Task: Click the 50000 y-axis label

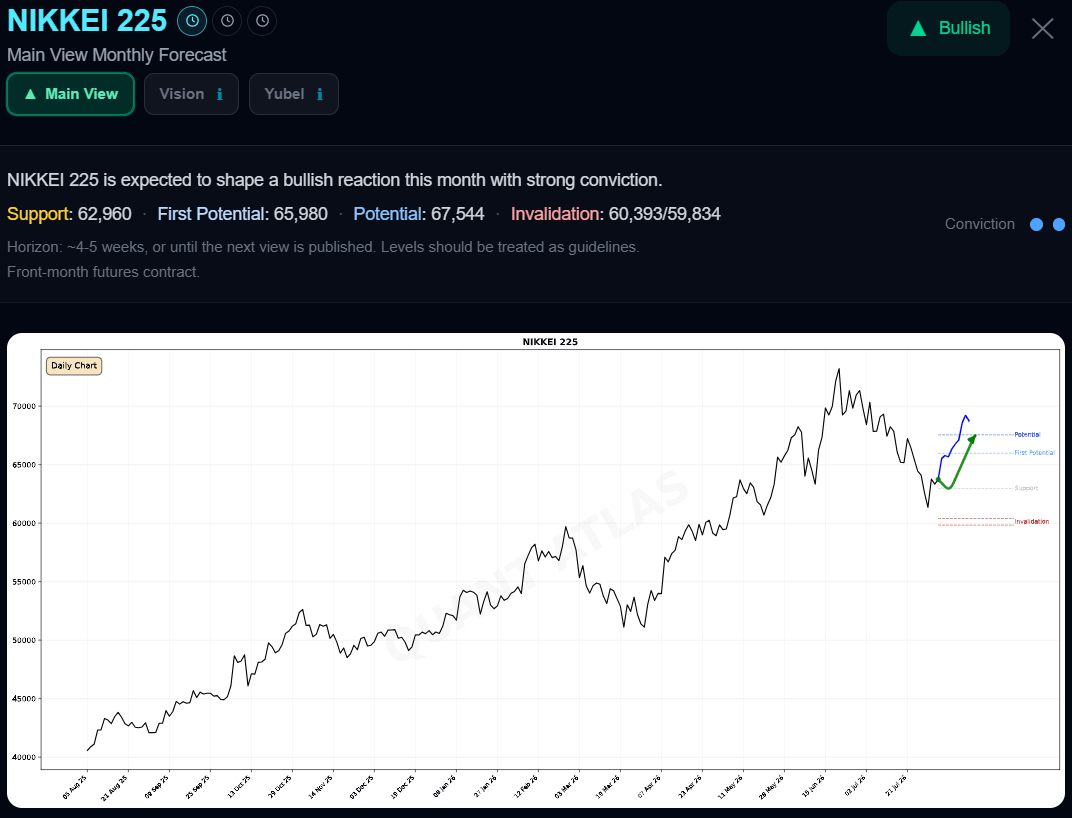Action: [23, 641]
